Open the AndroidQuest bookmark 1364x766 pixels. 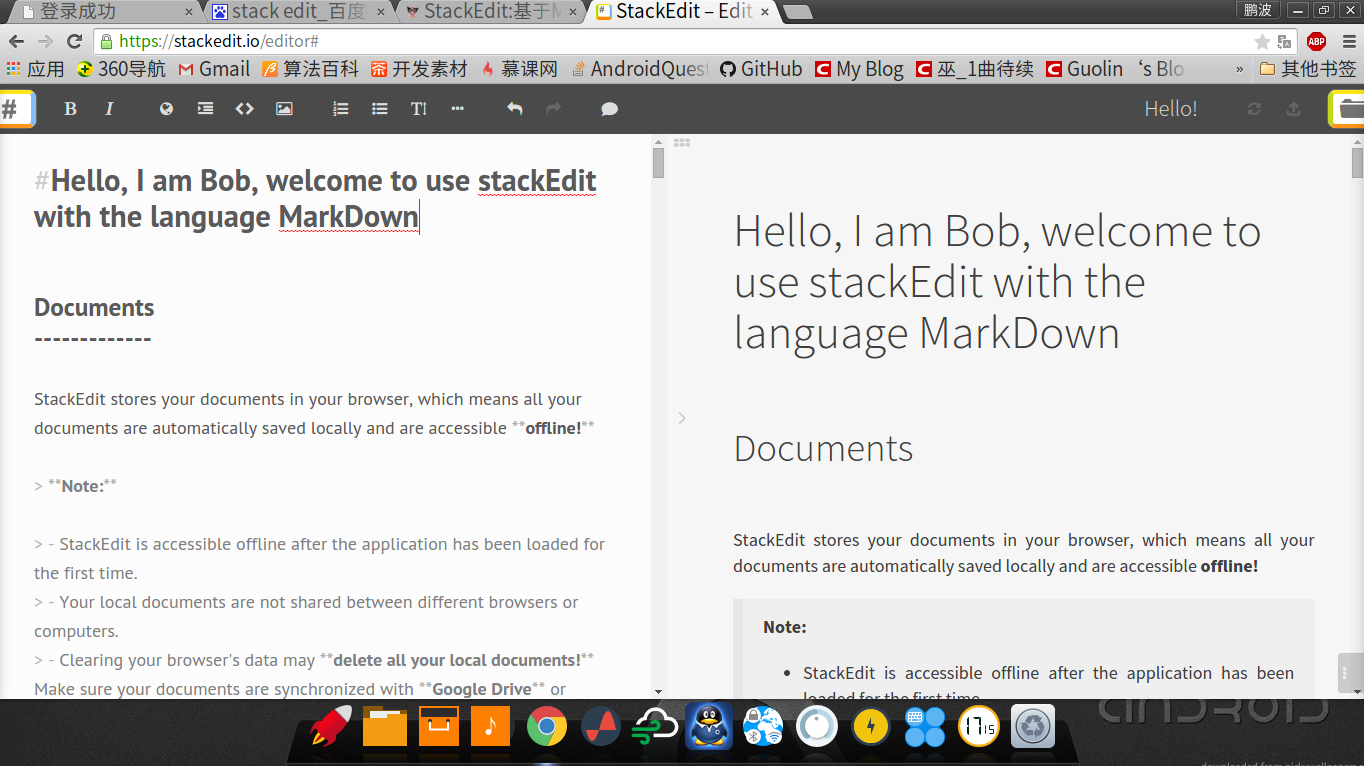click(640, 69)
